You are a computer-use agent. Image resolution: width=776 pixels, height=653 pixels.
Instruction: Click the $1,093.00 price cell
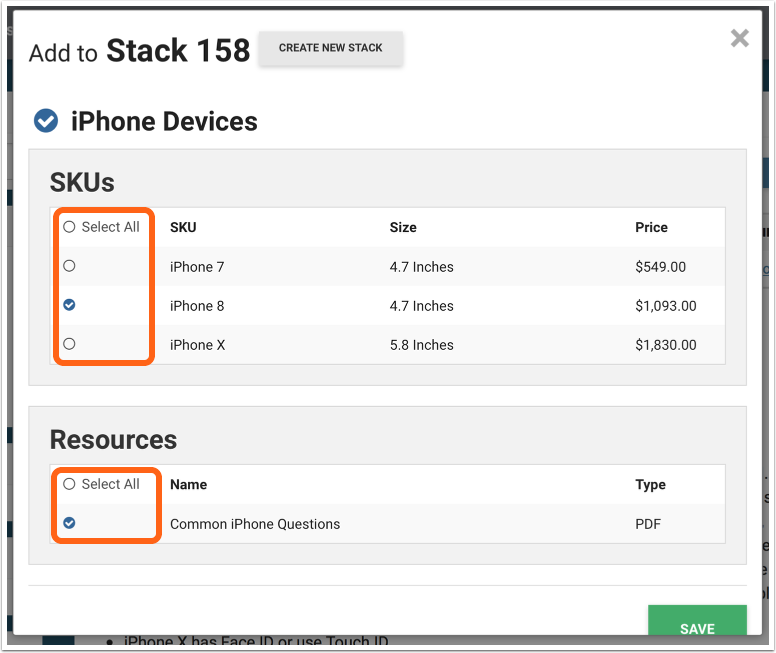(x=666, y=306)
